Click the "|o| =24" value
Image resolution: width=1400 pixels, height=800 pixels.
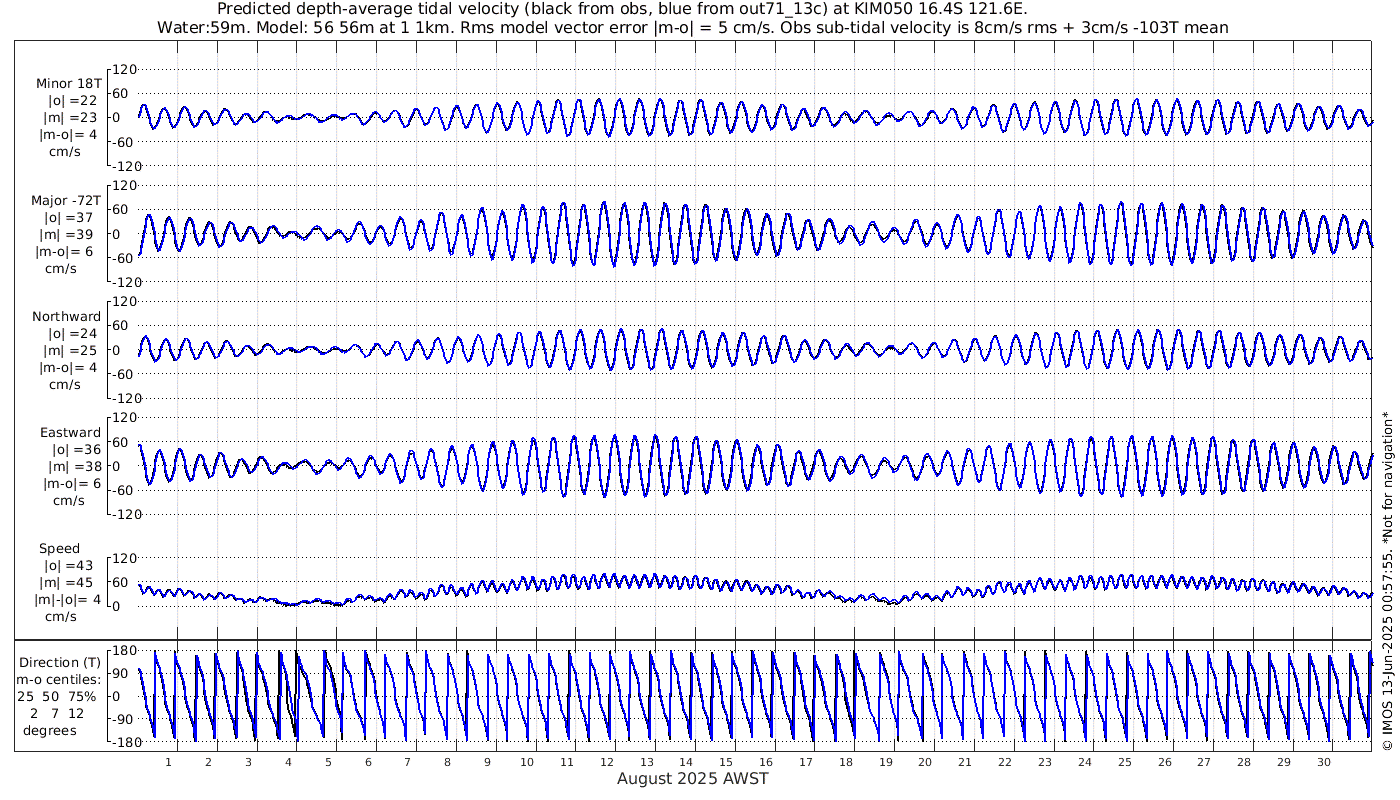click(x=69, y=334)
